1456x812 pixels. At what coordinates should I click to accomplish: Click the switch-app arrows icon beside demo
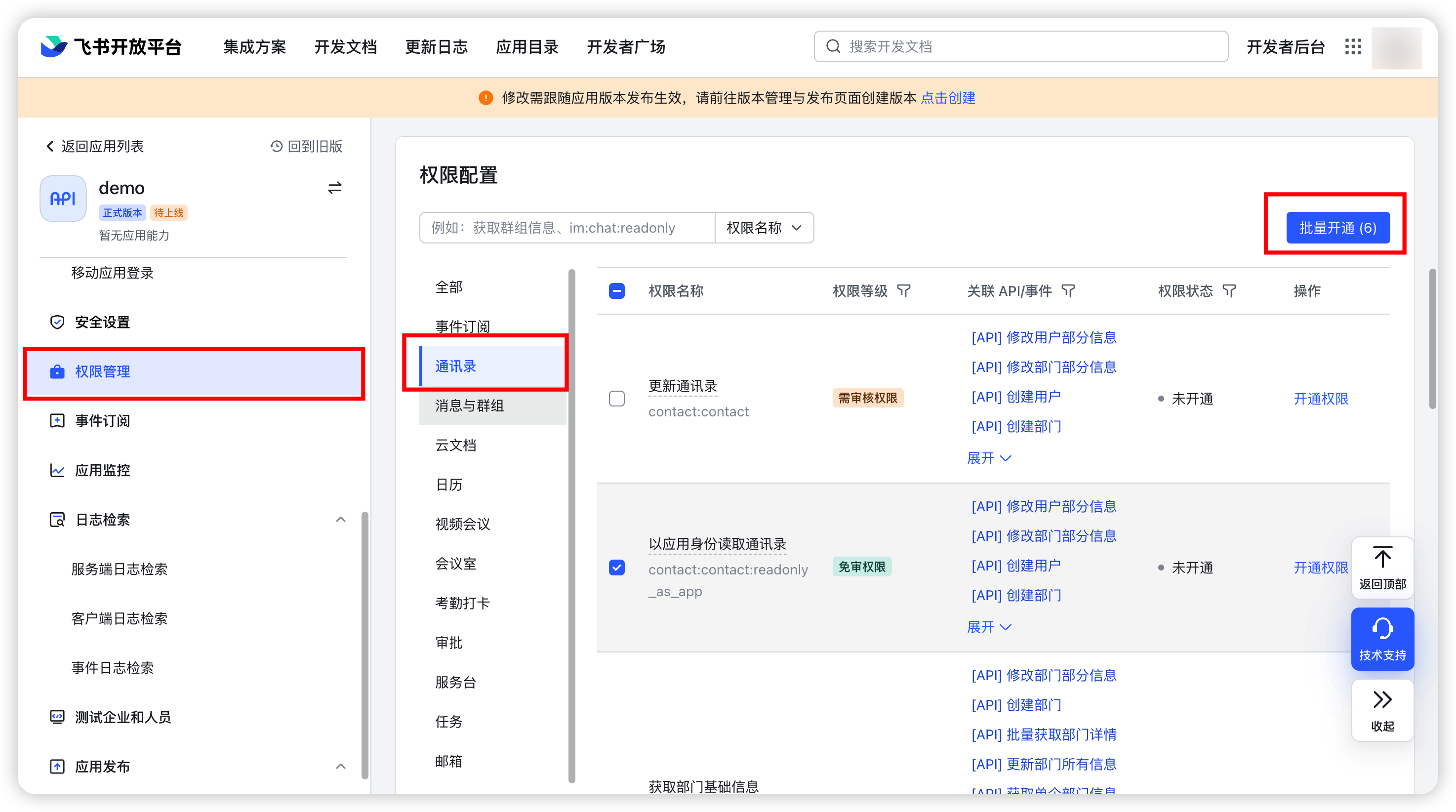pyautogui.click(x=334, y=188)
